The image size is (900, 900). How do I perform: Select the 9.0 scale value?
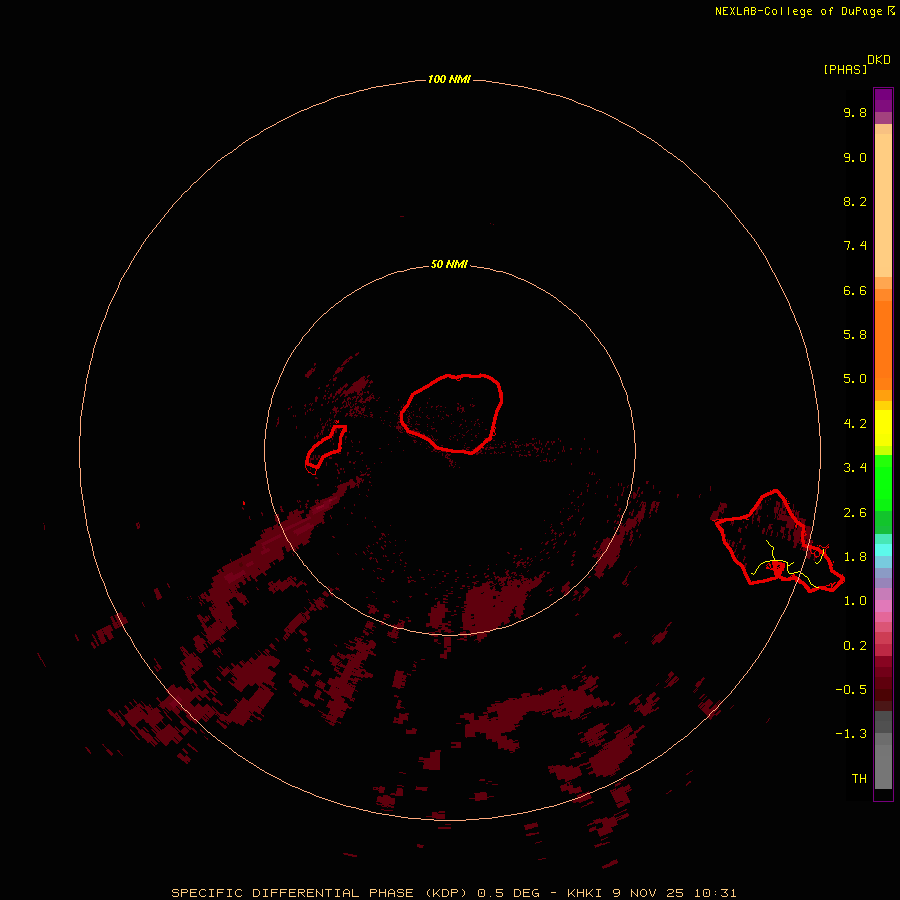(x=855, y=157)
